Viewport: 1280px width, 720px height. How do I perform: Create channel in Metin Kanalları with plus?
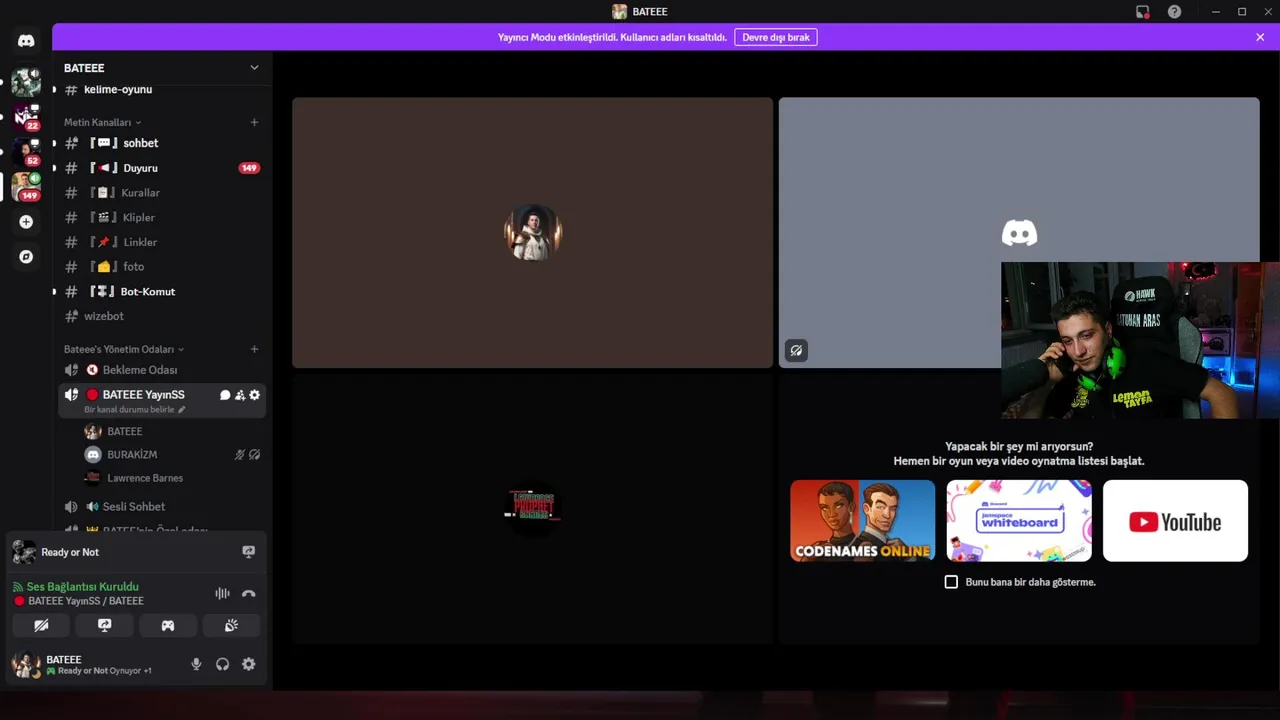(254, 122)
